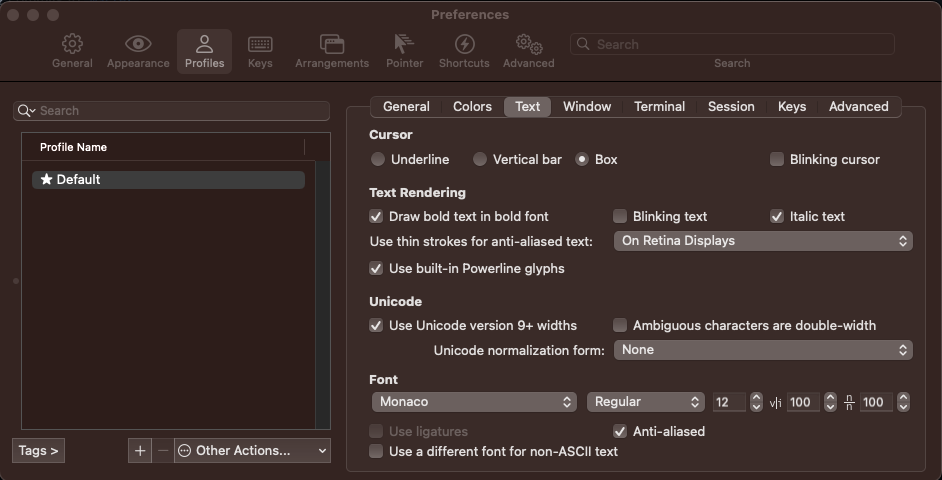Open the Pointer cursor icon

[404, 44]
